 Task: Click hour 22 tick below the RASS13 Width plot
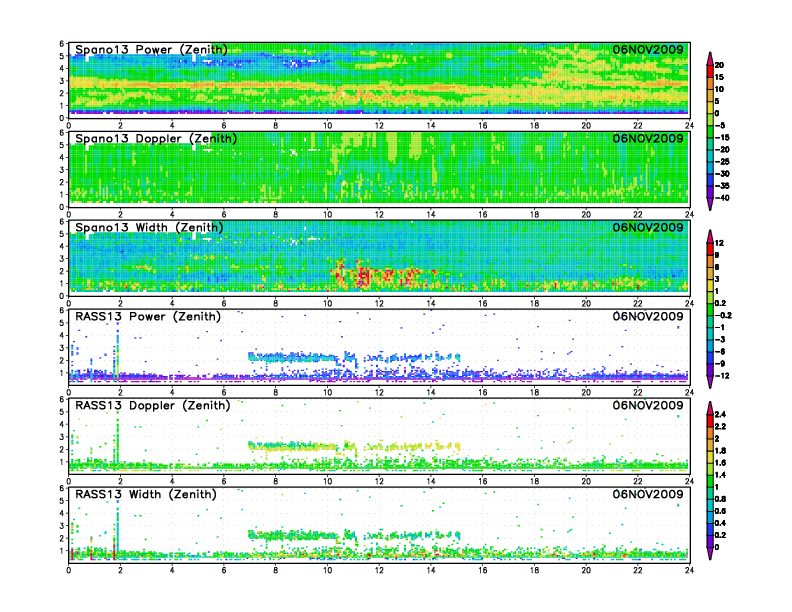click(638, 570)
